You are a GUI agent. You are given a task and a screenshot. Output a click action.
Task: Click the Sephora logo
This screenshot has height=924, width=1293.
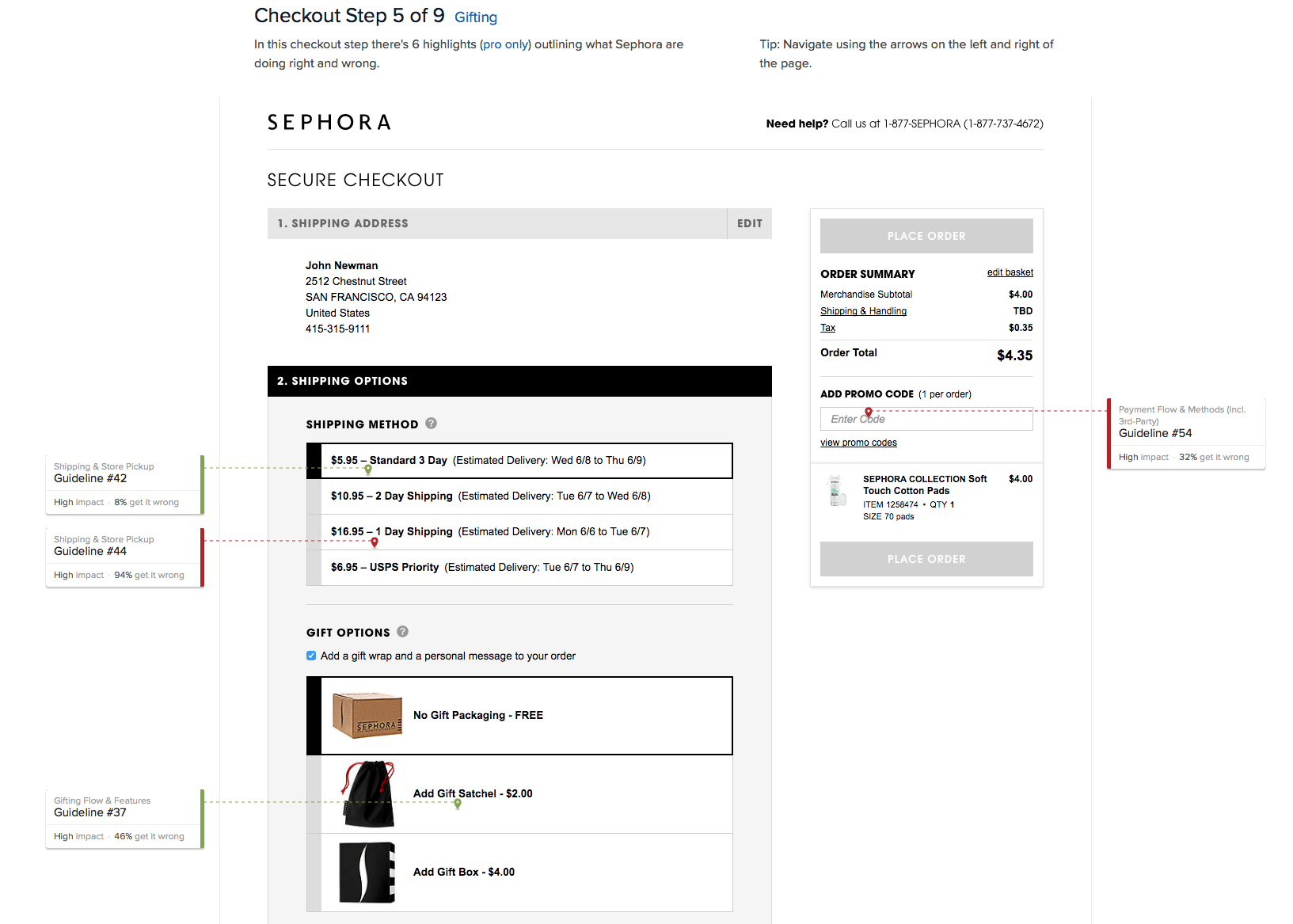[329, 123]
